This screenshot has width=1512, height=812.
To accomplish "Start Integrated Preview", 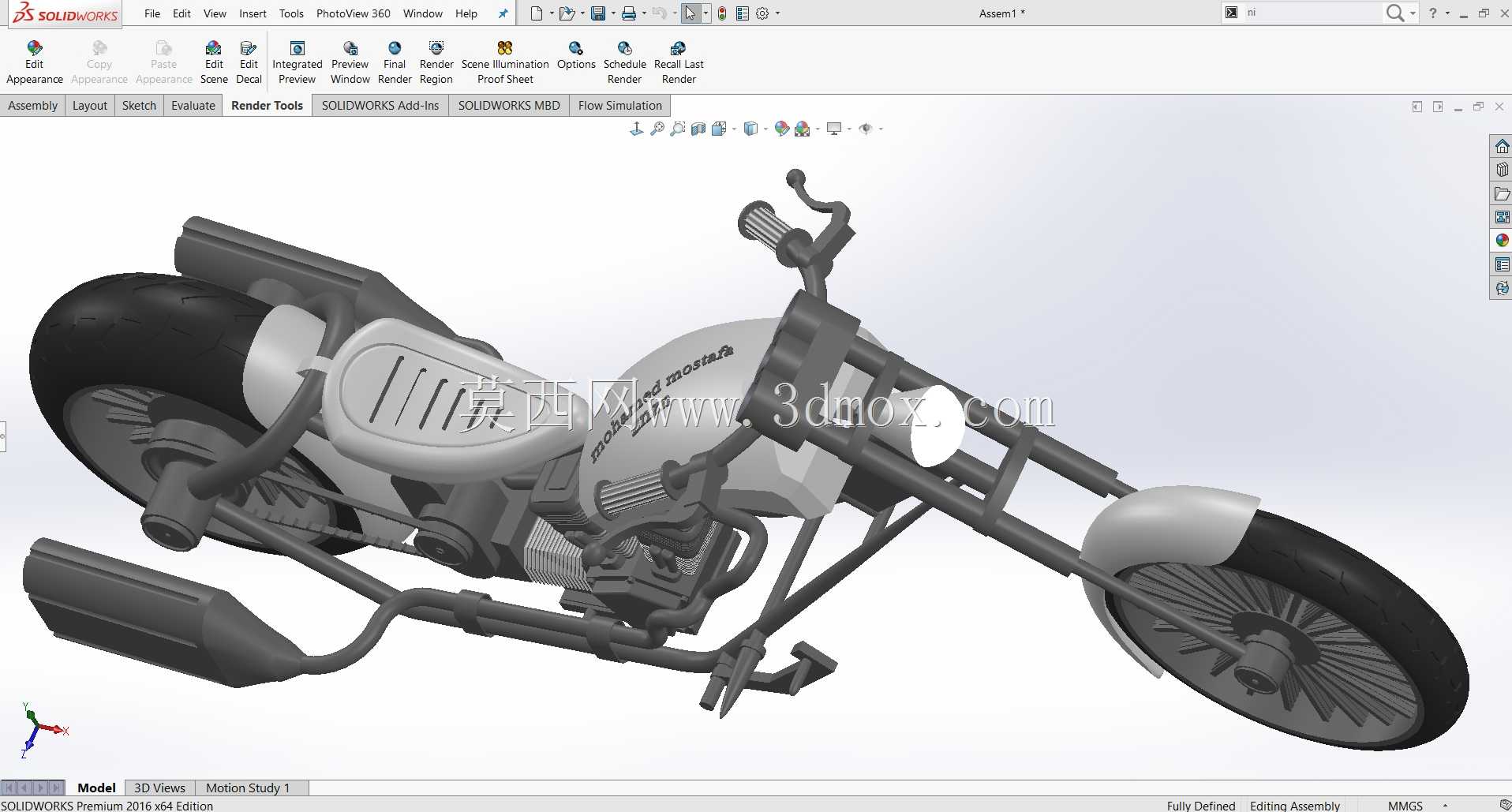I will click(298, 63).
